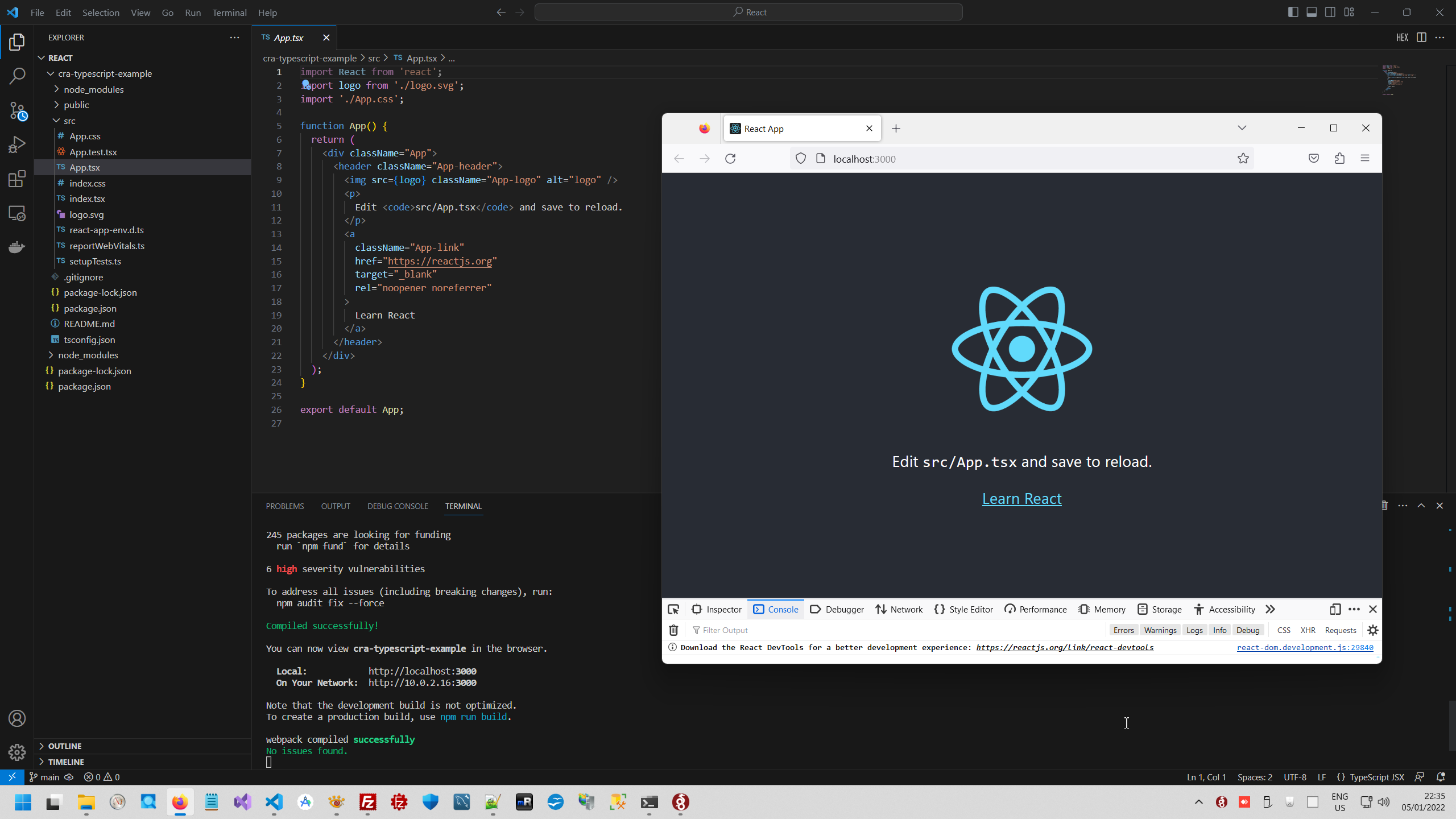Open the Extensions view

coord(17,179)
